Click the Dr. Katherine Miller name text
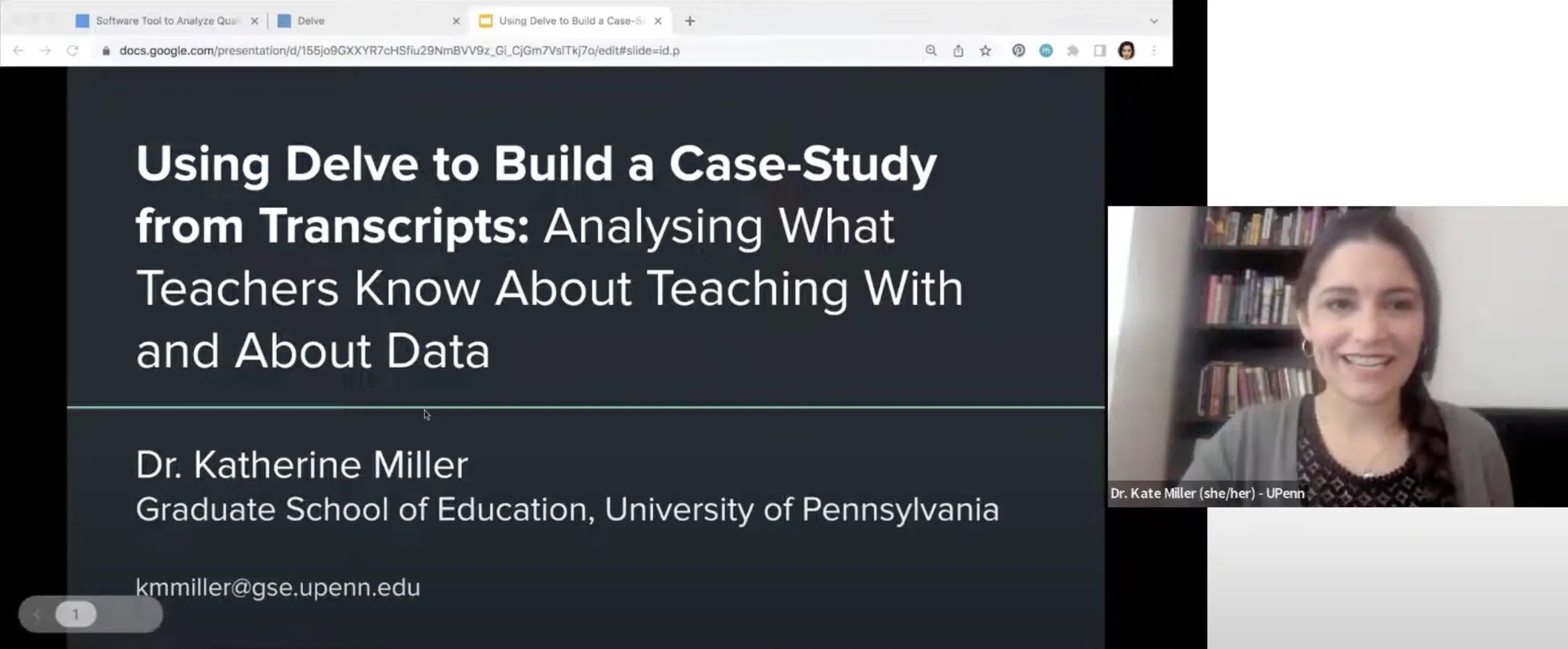The height and width of the screenshot is (649, 1568). coord(302,464)
